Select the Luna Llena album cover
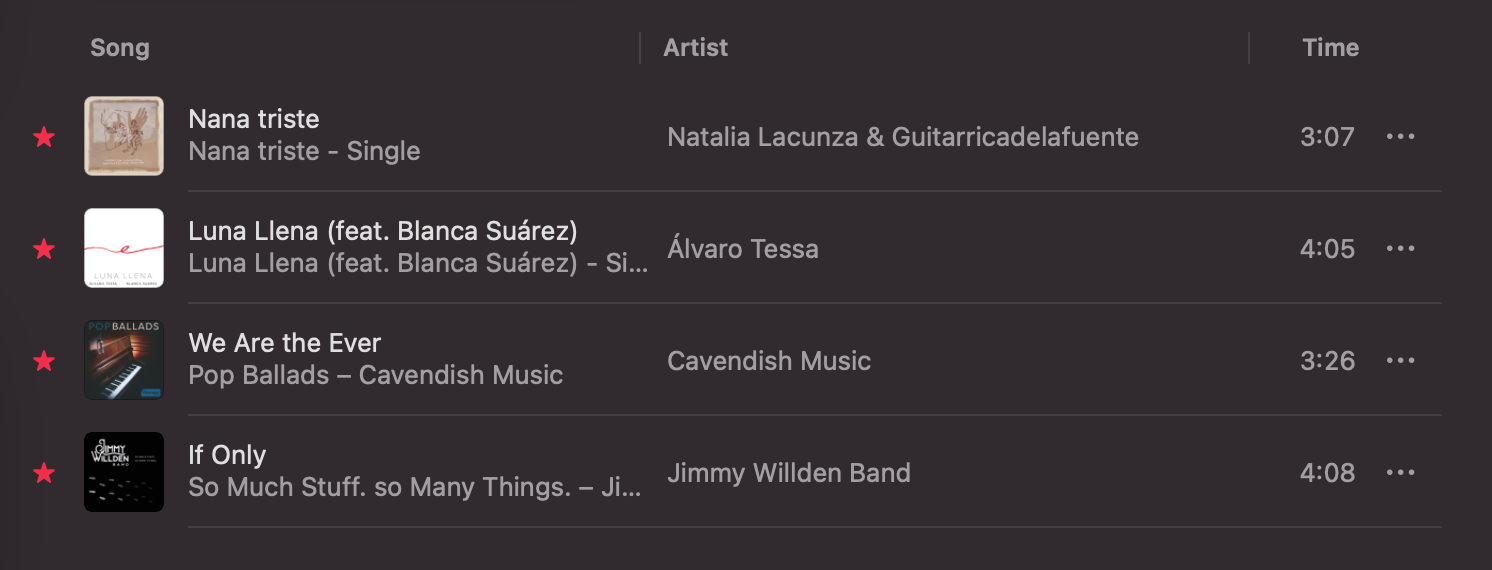The image size is (1492, 570). [x=124, y=248]
